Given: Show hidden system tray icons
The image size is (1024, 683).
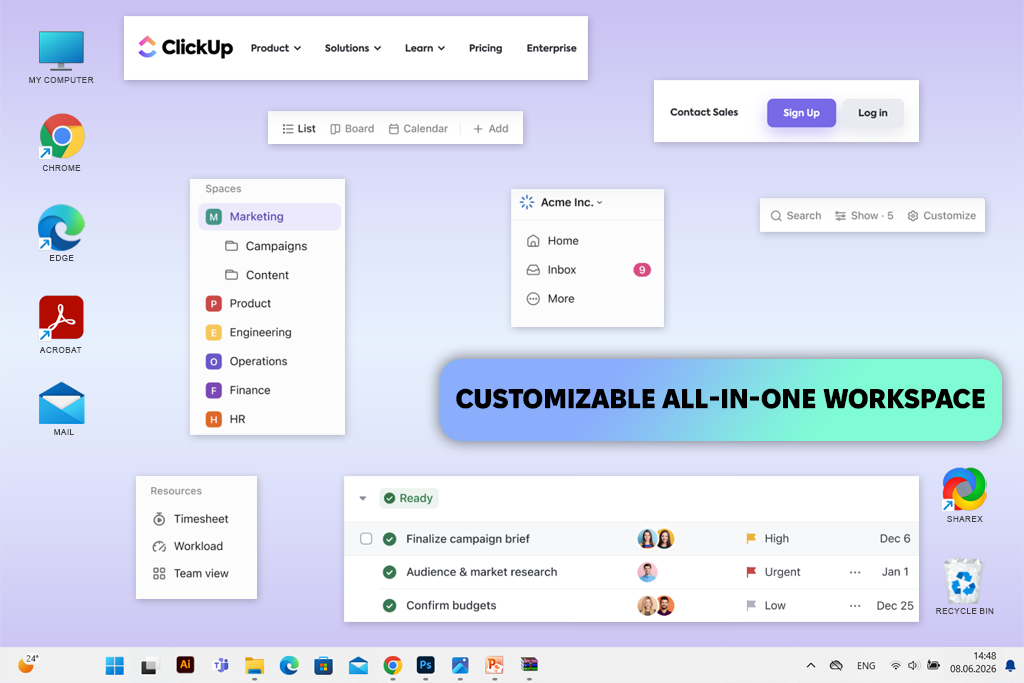Looking at the screenshot, I should click(810, 665).
